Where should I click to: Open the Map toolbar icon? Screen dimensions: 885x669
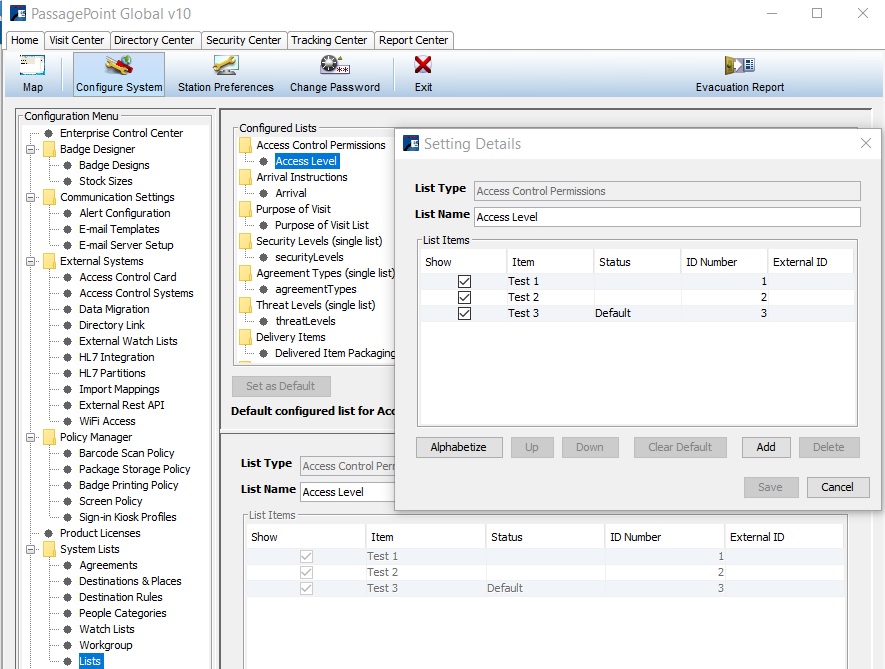click(32, 65)
